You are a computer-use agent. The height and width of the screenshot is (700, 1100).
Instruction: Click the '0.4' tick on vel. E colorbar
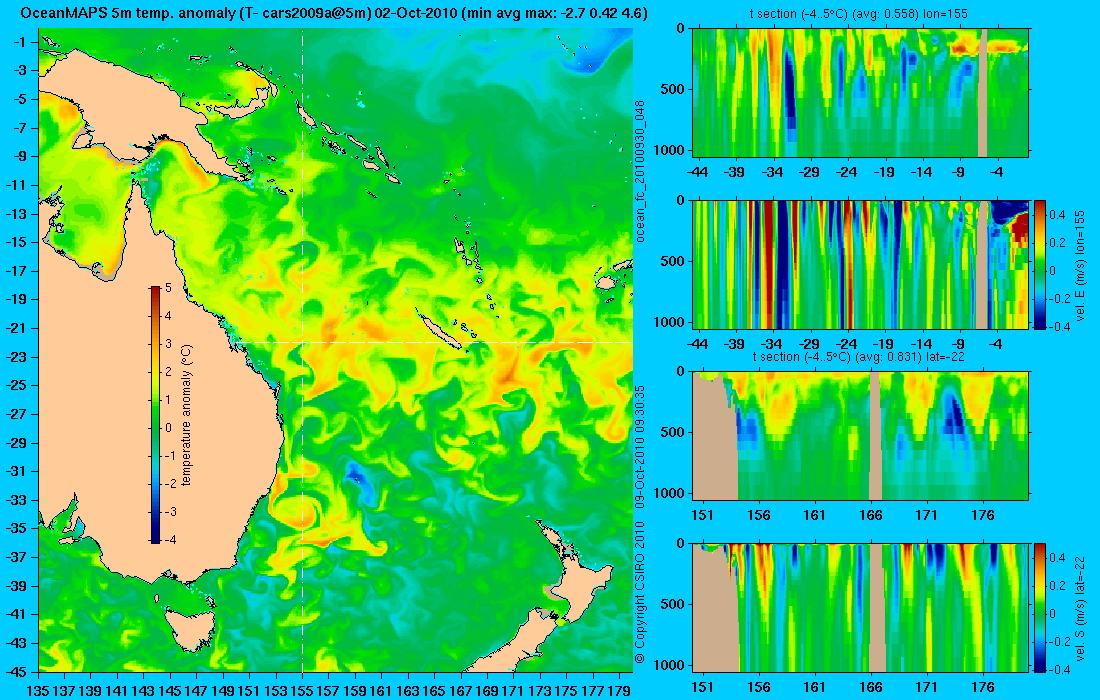1058,214
